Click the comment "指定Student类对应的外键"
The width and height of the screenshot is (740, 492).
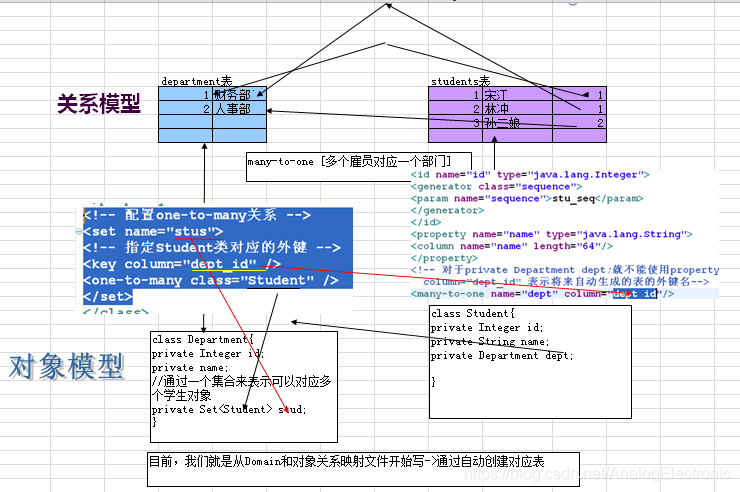tap(212, 248)
